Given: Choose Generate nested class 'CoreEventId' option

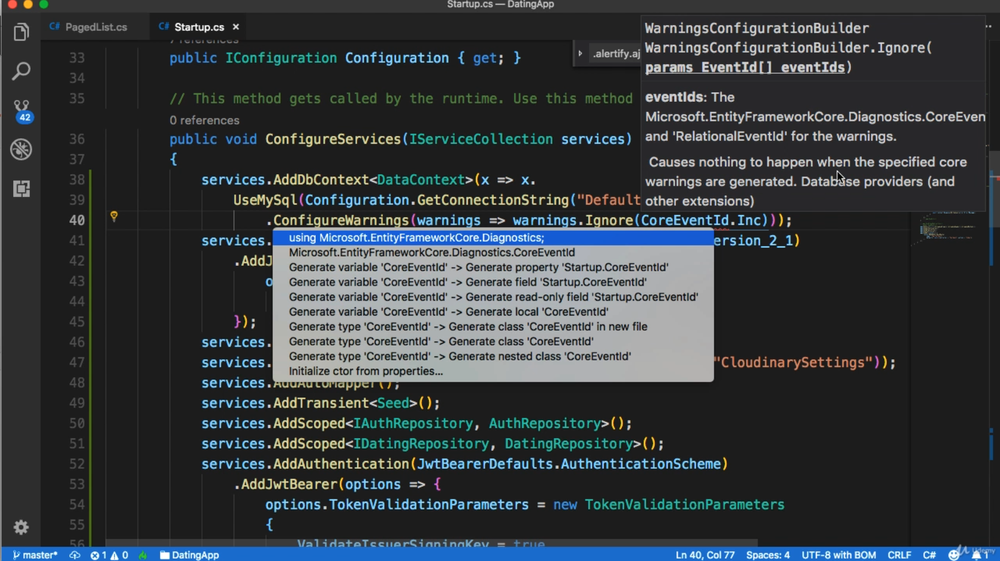Looking at the screenshot, I should pyautogui.click(x=492, y=356).
